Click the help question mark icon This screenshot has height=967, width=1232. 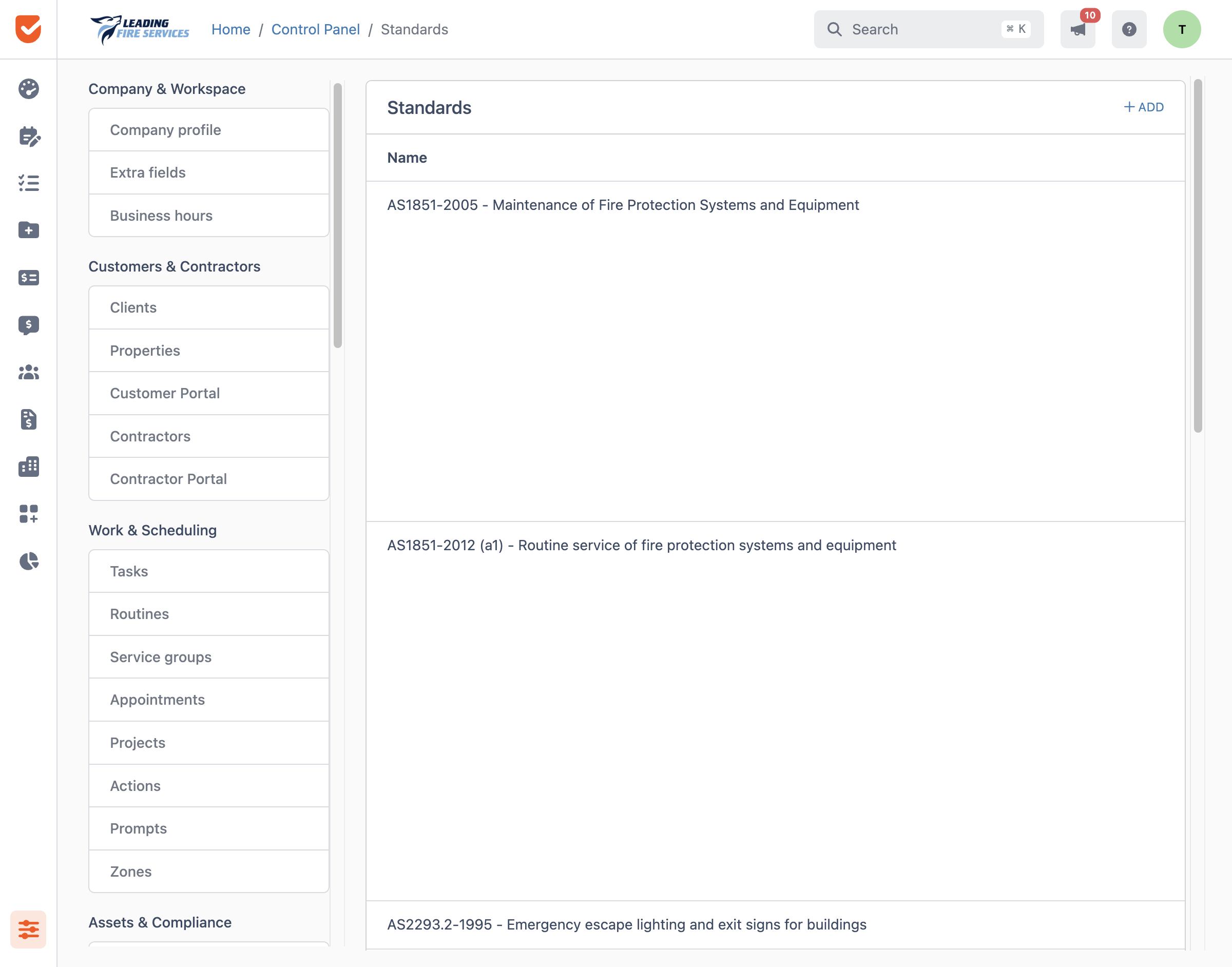[1129, 29]
